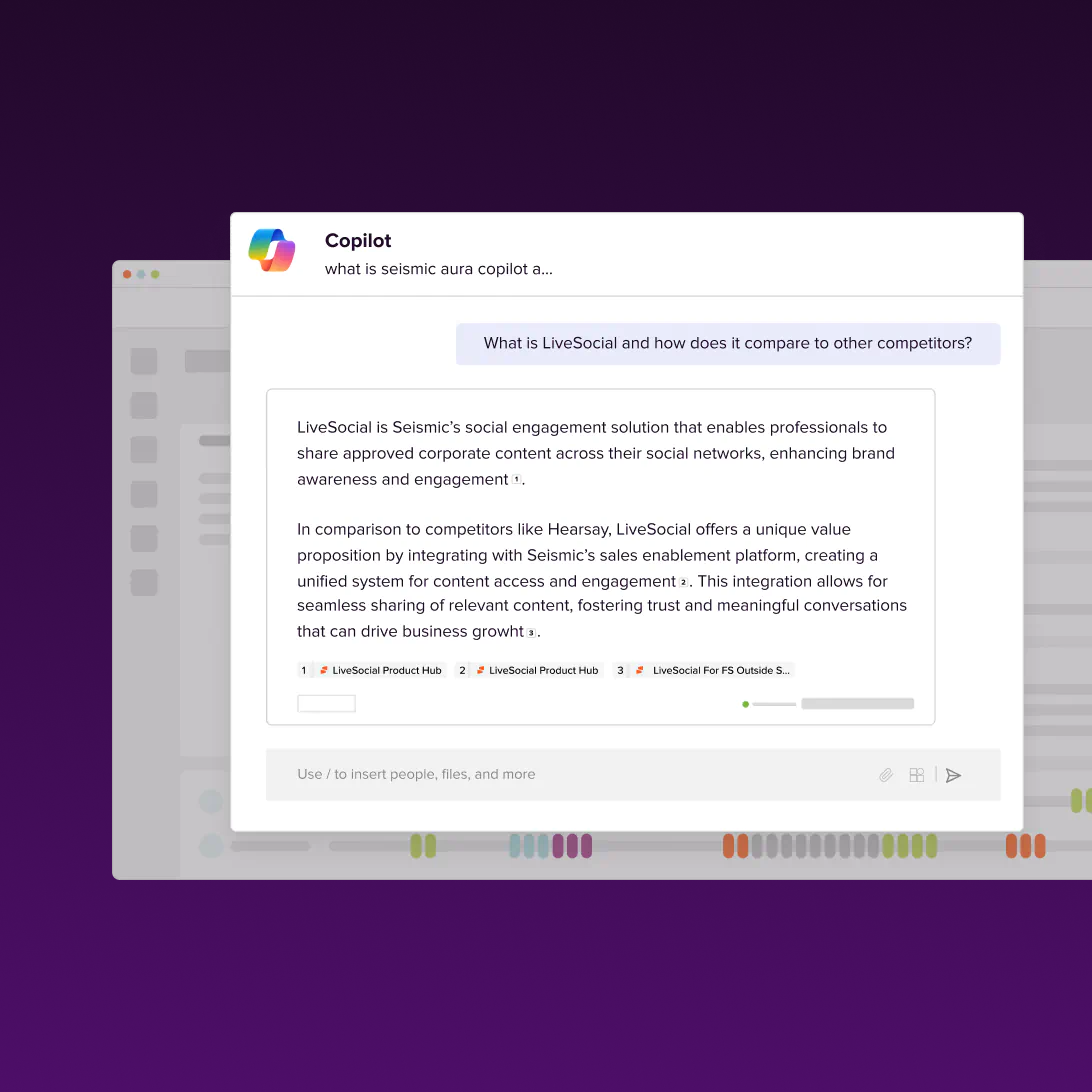Click the Copilot header title text
This screenshot has height=1092, width=1092.
(358, 241)
